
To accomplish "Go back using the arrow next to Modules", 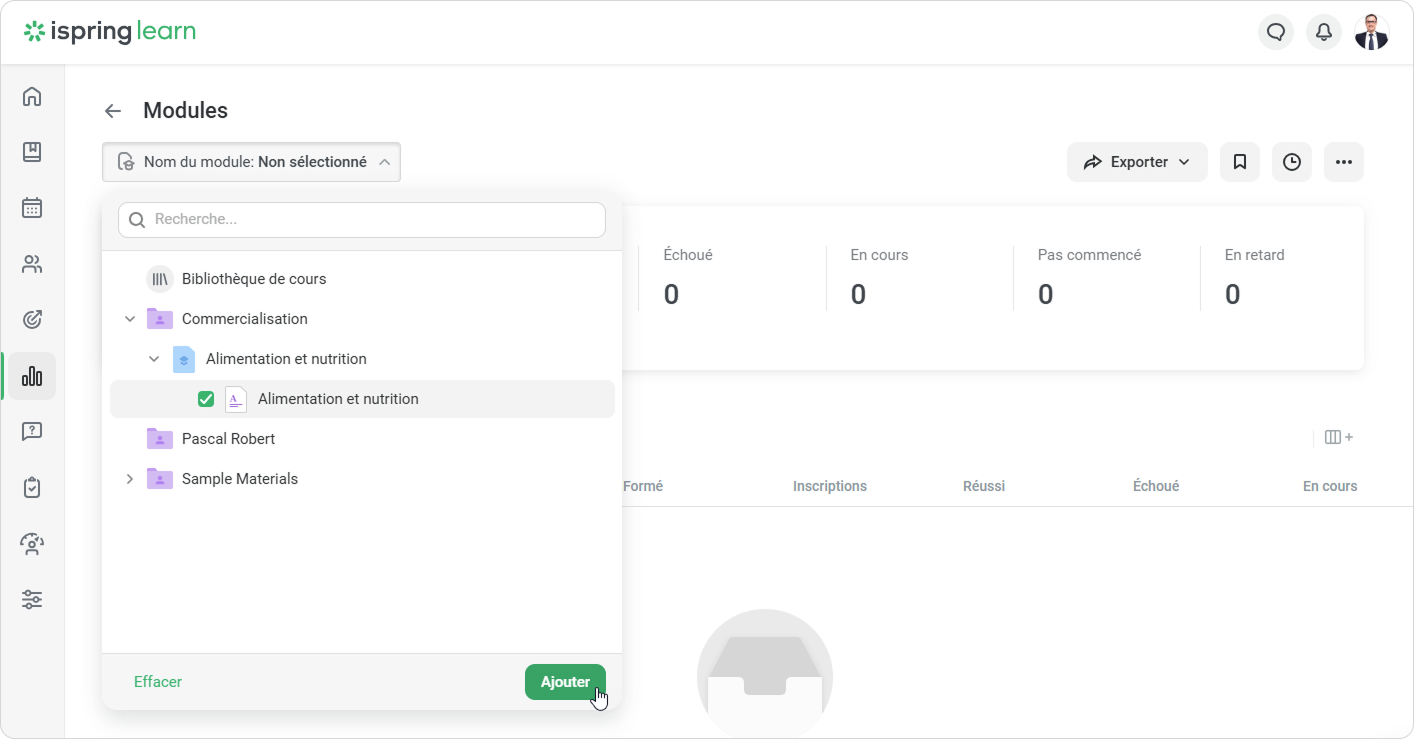I will point(113,111).
